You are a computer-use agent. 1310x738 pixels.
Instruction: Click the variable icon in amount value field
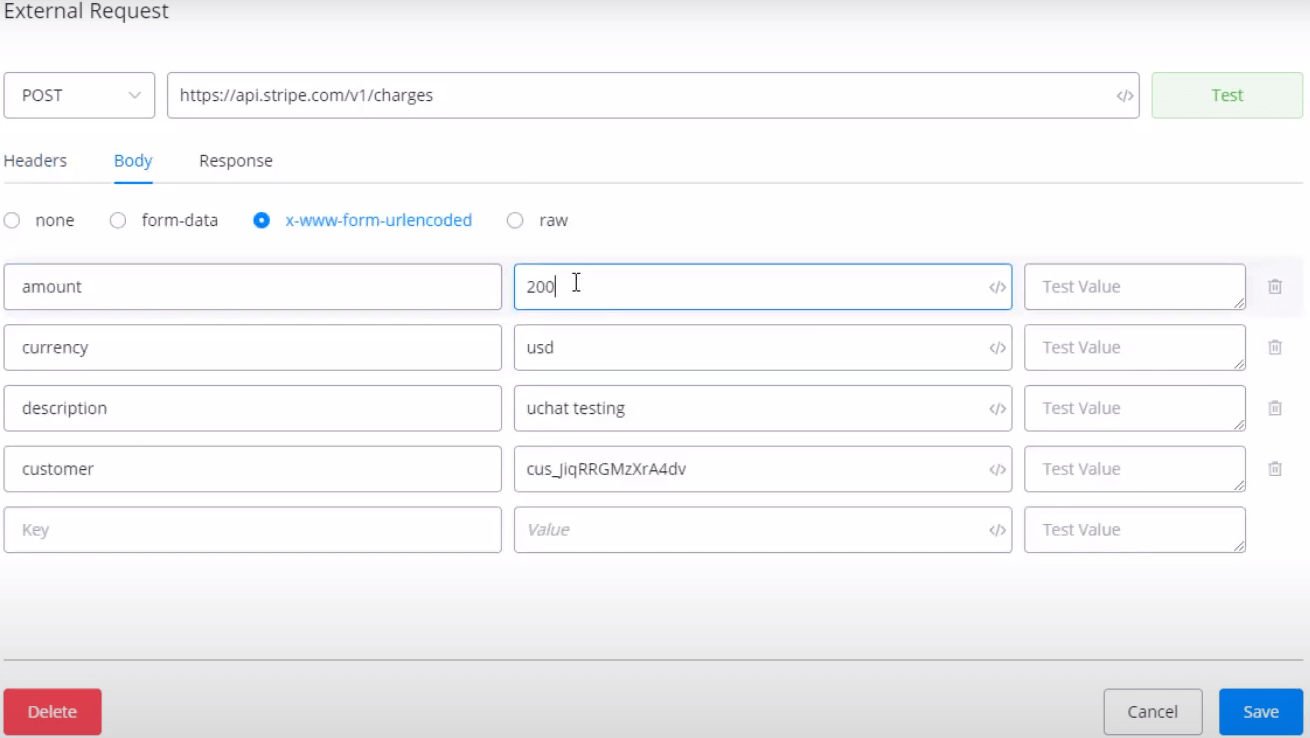click(x=997, y=287)
